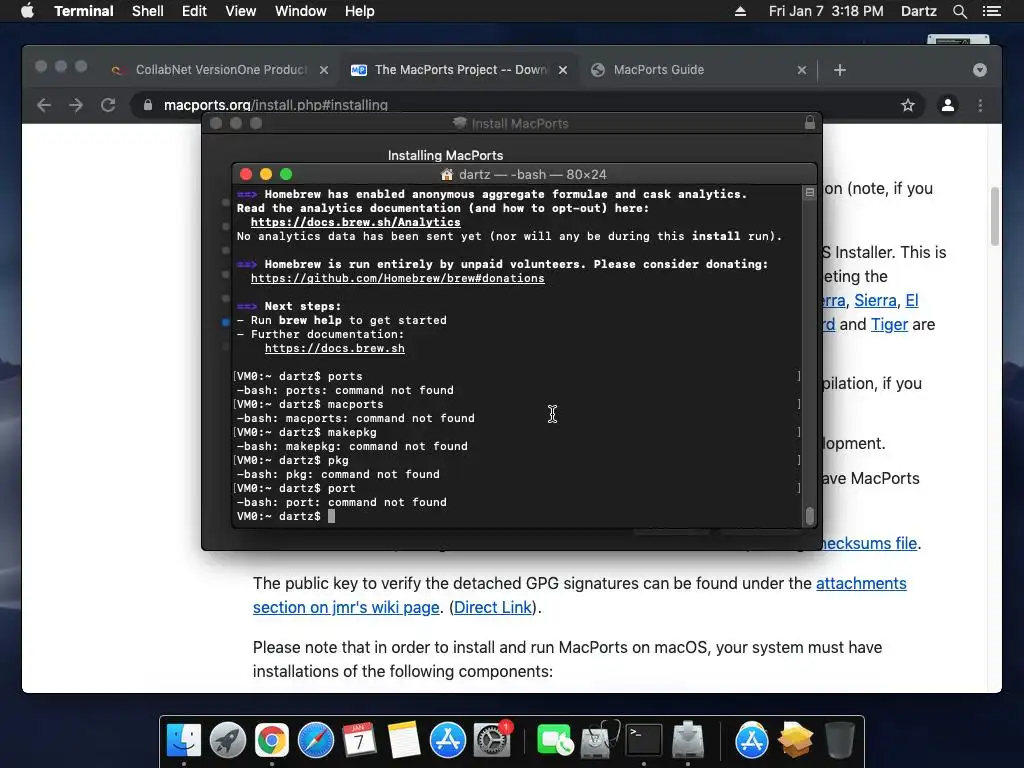
Task: Open the Window menu
Action: (300, 11)
